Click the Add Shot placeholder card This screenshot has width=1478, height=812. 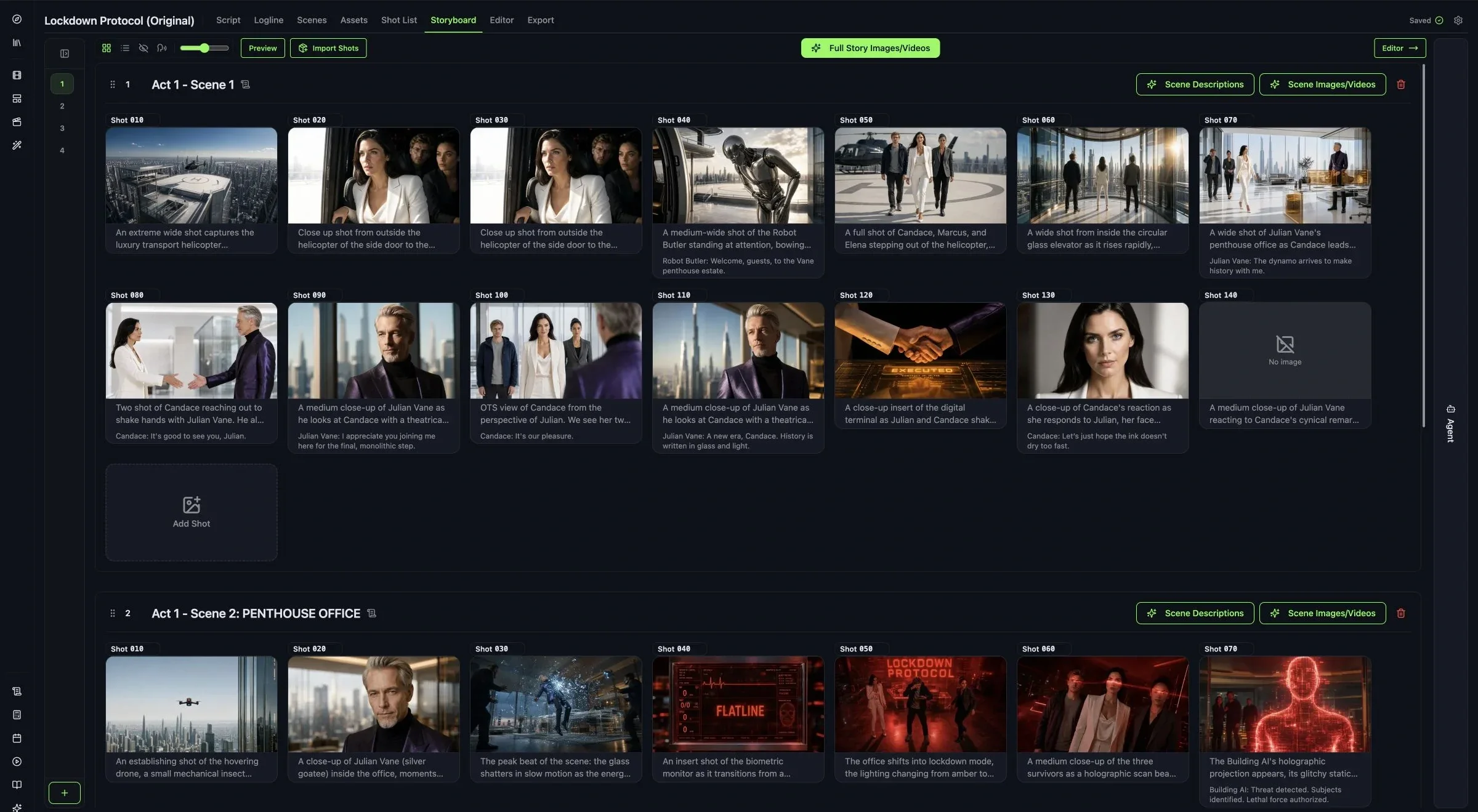tap(192, 512)
